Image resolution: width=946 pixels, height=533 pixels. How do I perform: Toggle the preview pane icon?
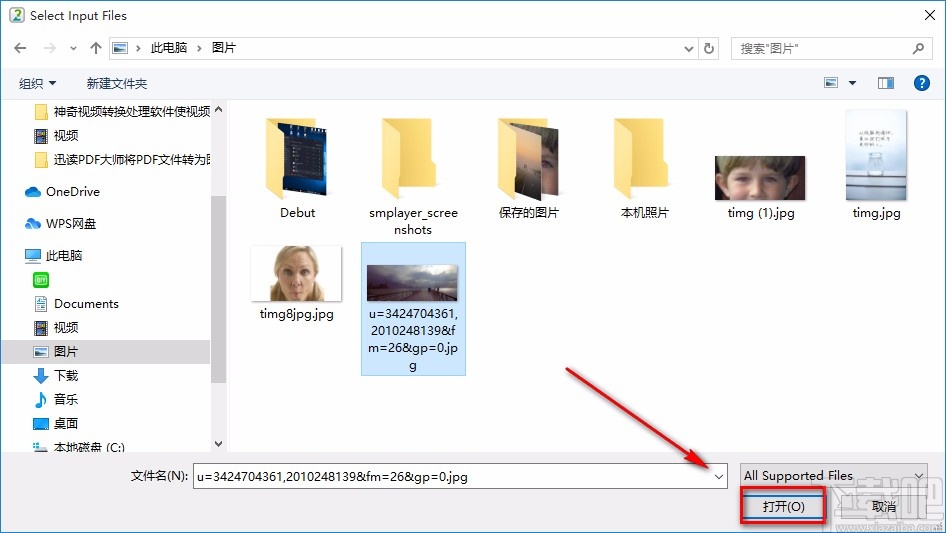coord(886,83)
